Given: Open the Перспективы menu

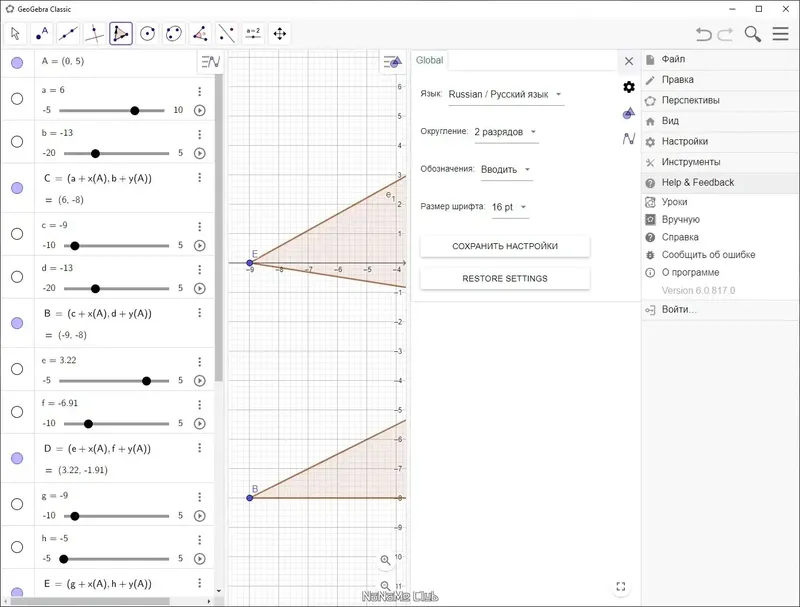Looking at the screenshot, I should pyautogui.click(x=719, y=100).
